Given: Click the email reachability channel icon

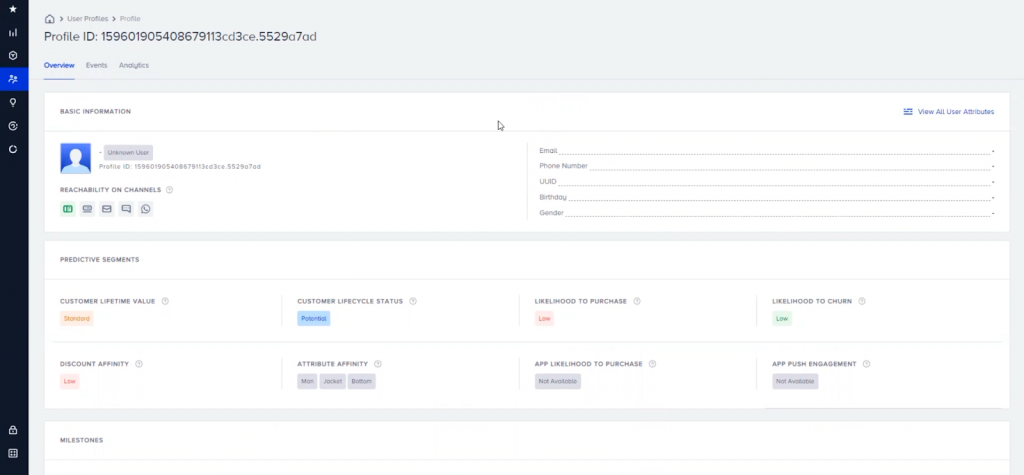Looking at the screenshot, I should (107, 209).
